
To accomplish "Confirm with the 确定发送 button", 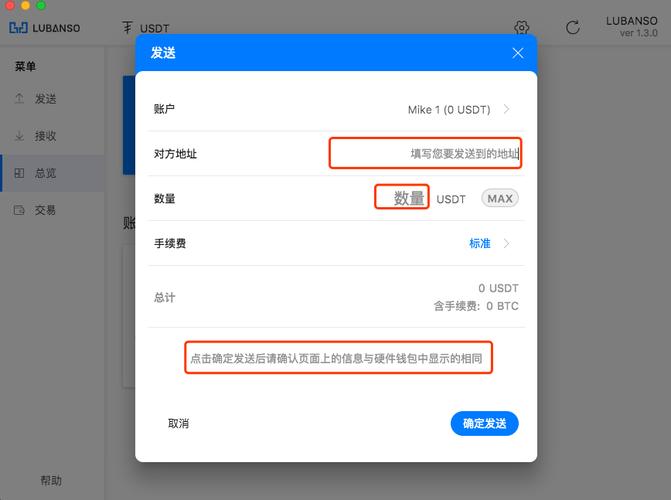I will (x=484, y=423).
